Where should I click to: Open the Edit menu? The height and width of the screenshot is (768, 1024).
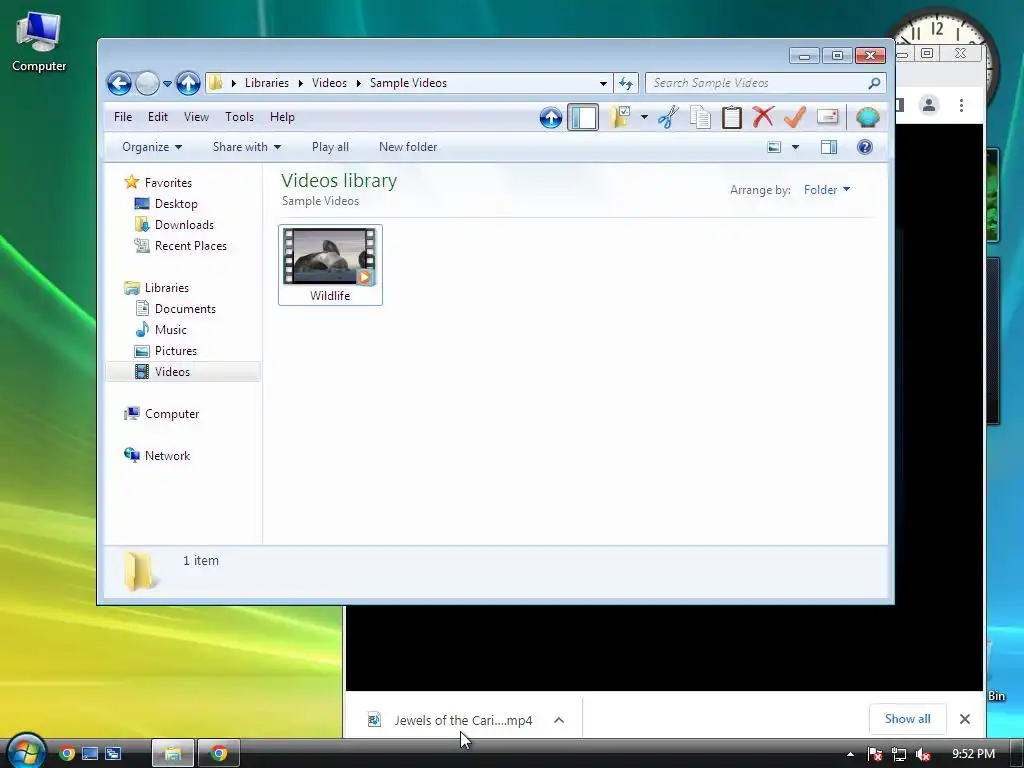(x=157, y=117)
